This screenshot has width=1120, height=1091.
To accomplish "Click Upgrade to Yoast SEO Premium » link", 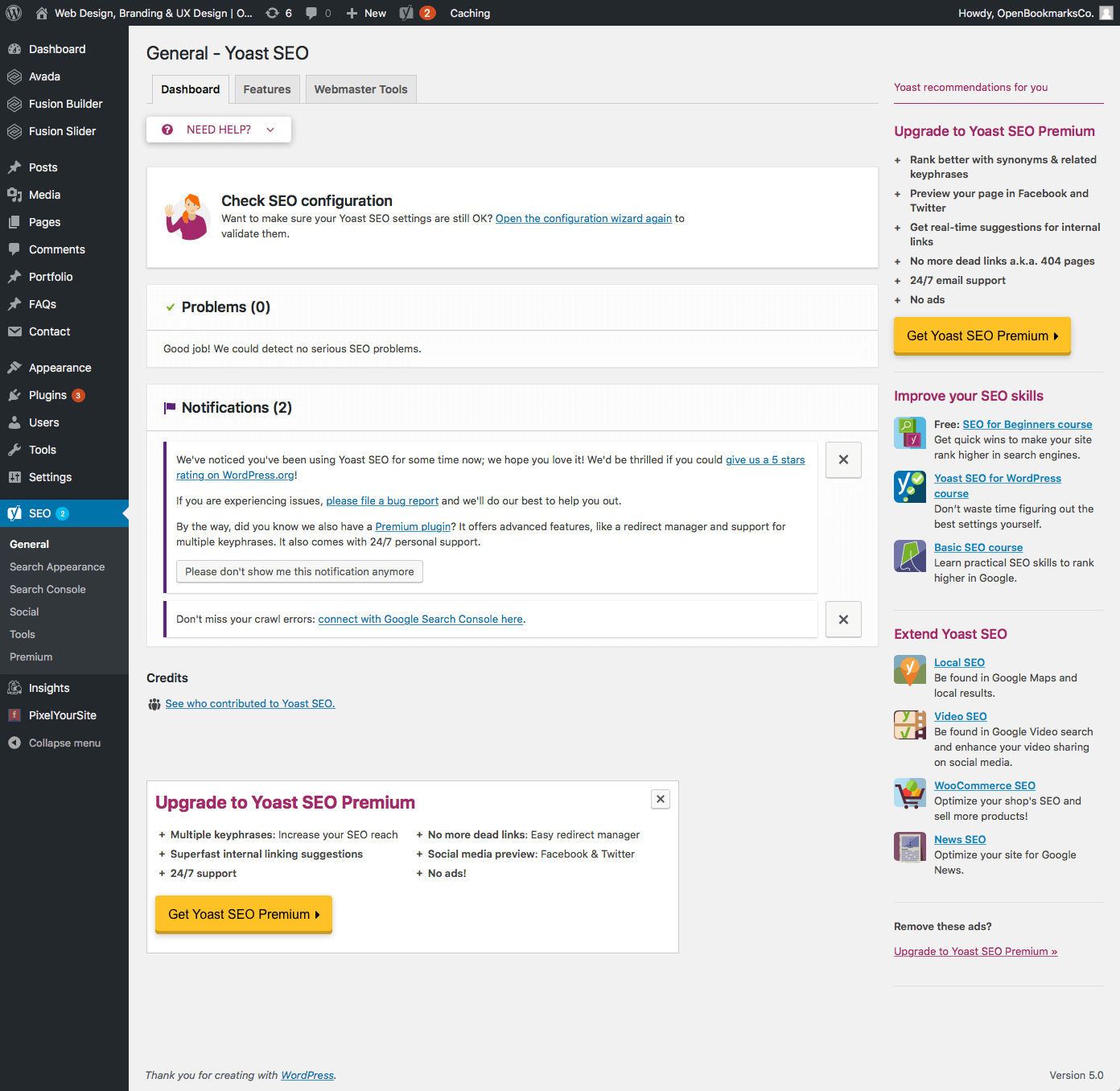I will (975, 951).
